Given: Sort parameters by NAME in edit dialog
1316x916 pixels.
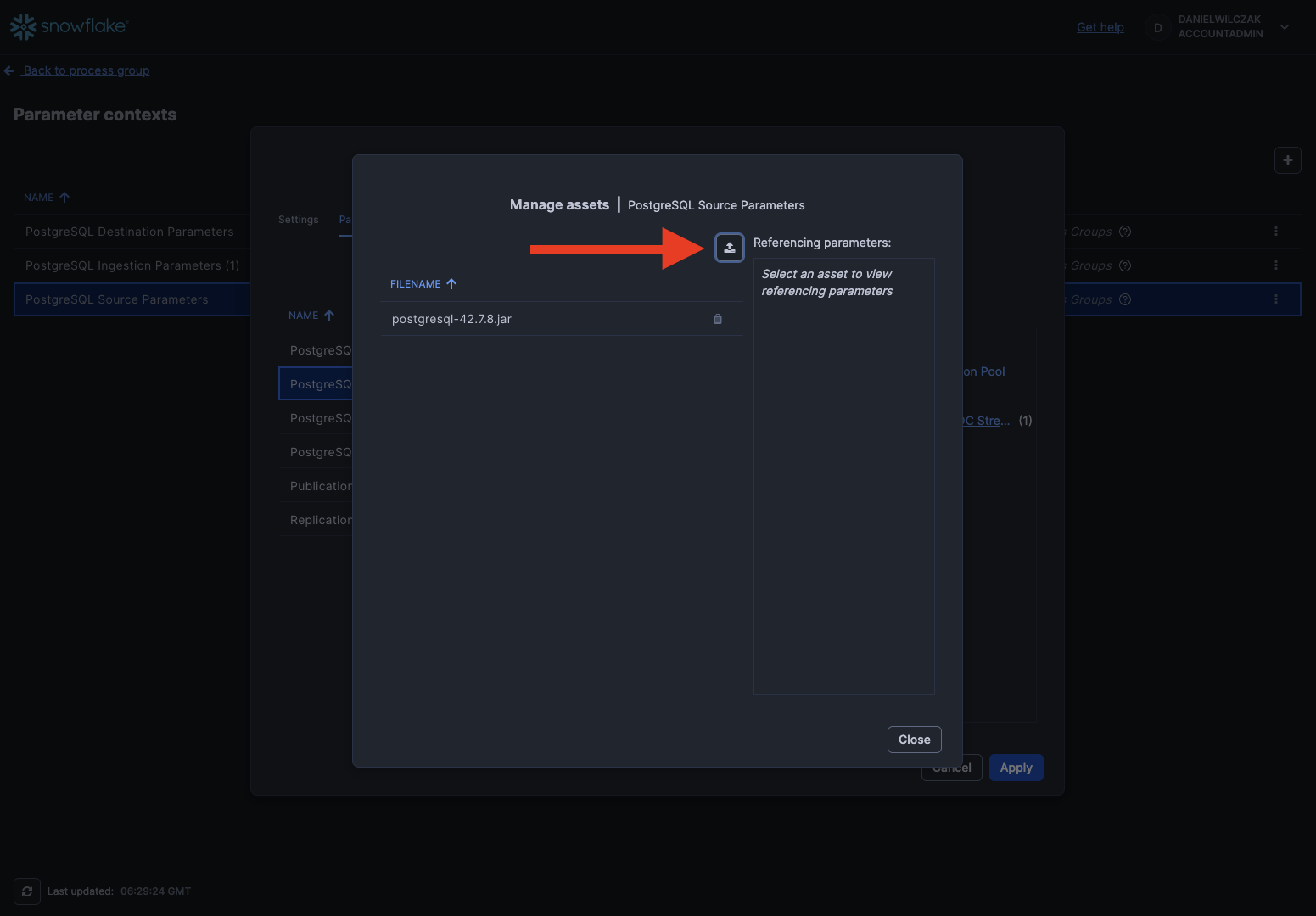Looking at the screenshot, I should (304, 316).
